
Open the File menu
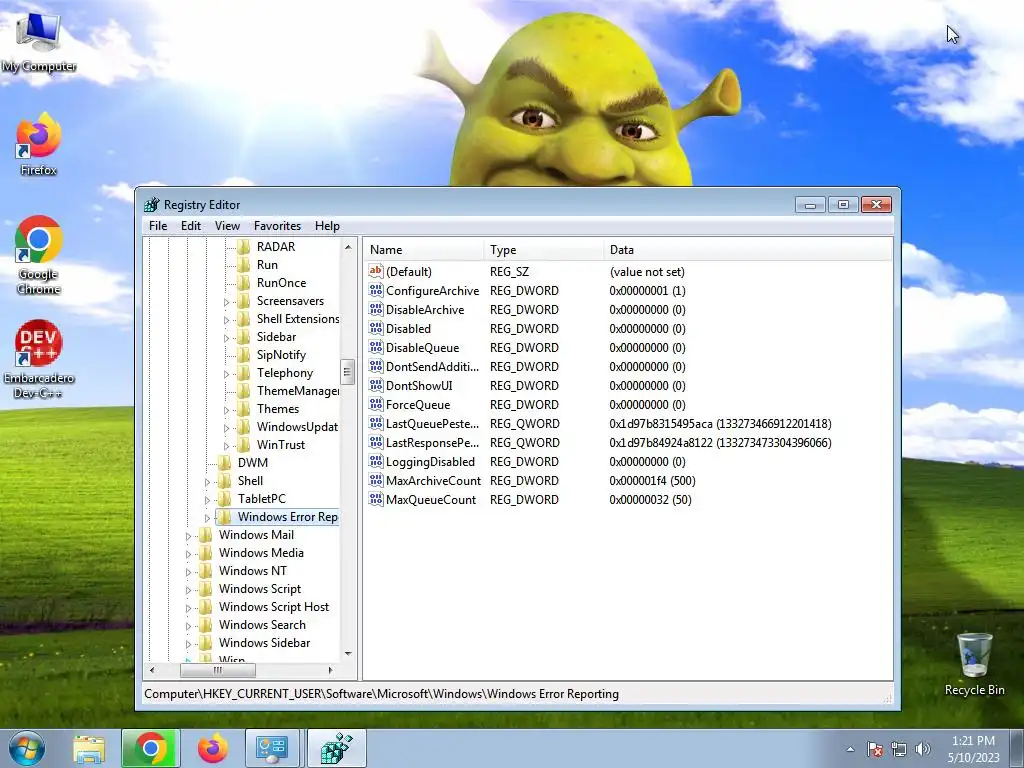[158, 226]
